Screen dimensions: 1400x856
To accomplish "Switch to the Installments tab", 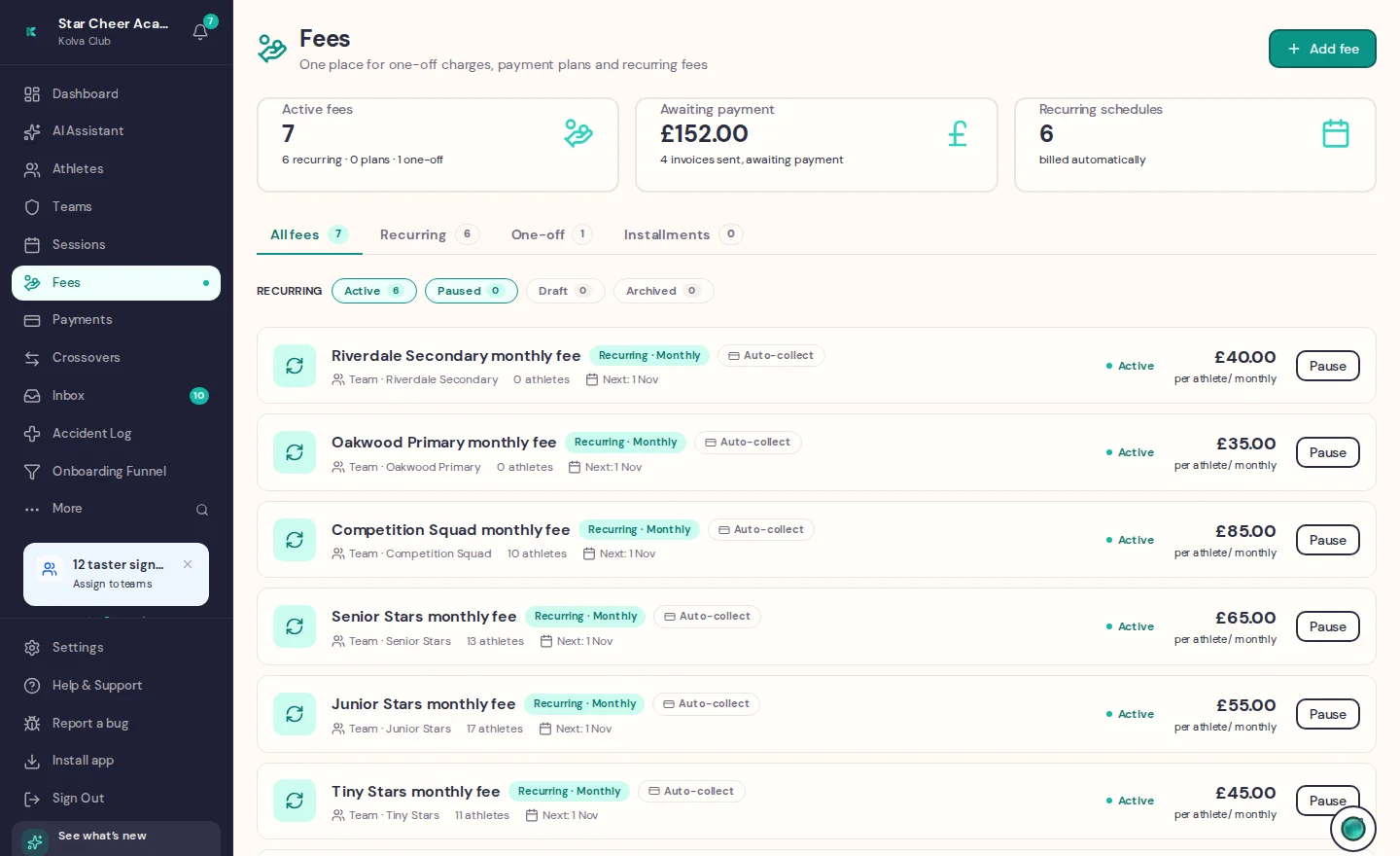I will (683, 234).
